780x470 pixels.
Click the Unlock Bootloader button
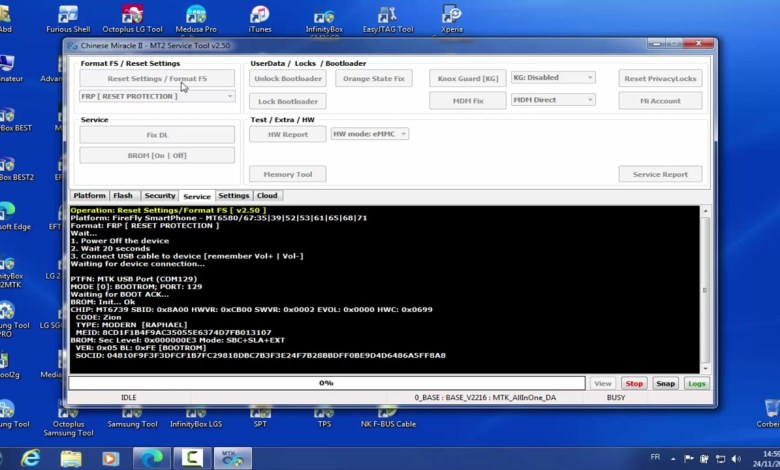(x=288, y=78)
